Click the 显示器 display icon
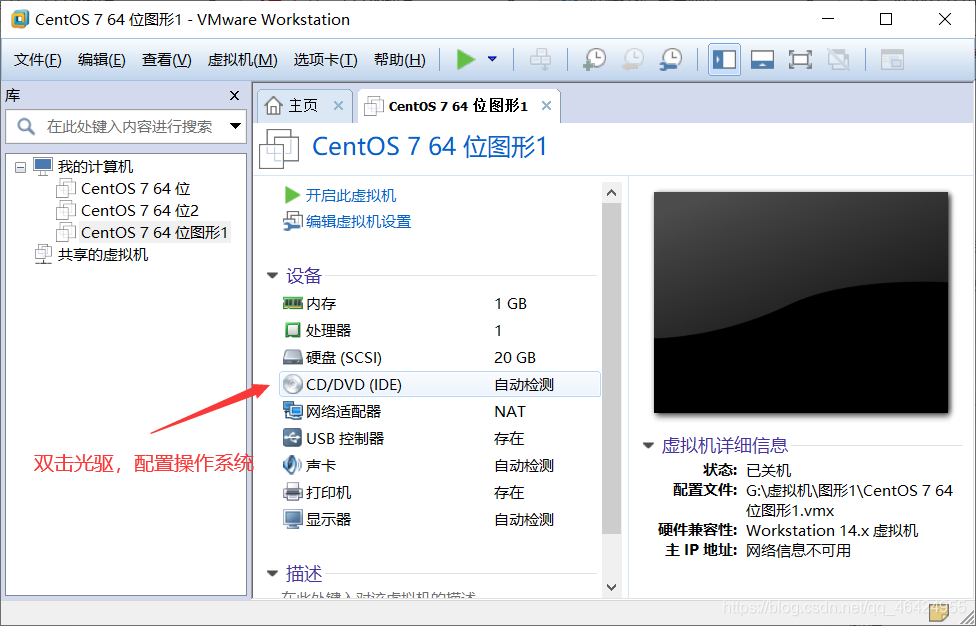This screenshot has width=976, height=626. coord(293,519)
